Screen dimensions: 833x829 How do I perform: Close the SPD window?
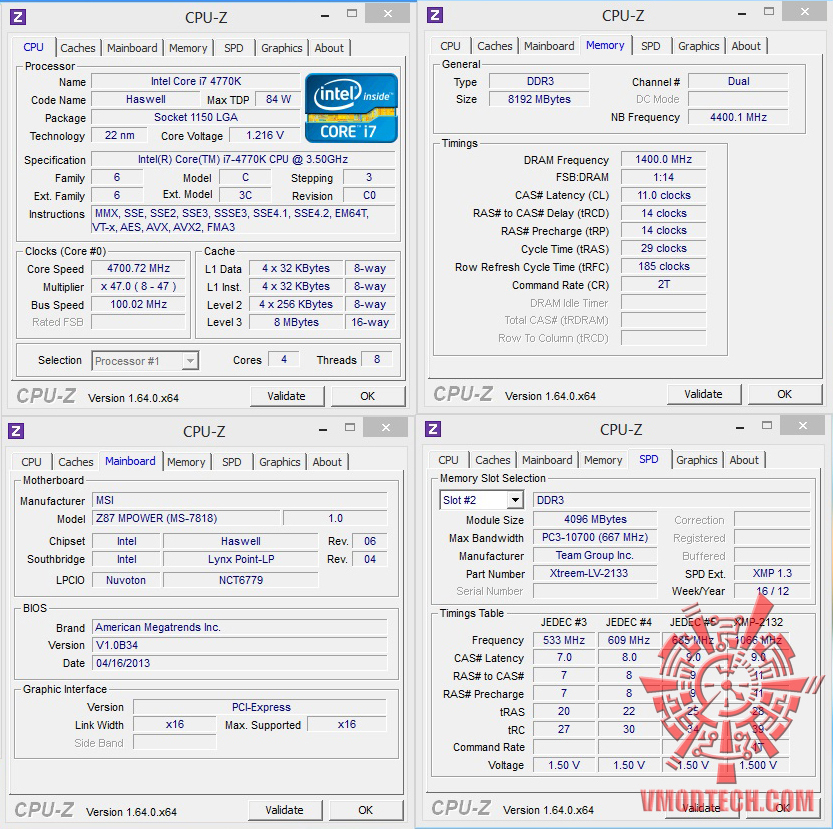(x=803, y=425)
